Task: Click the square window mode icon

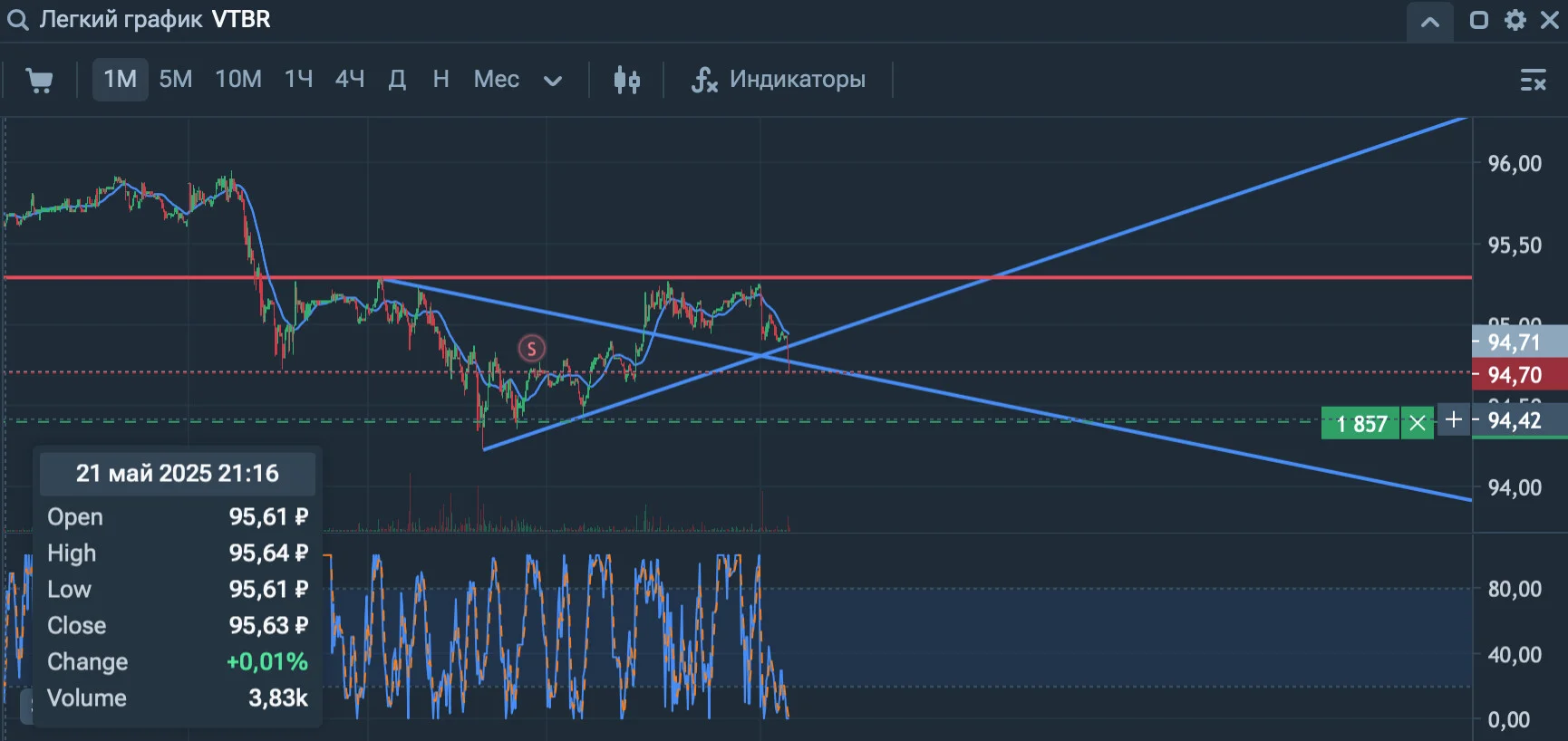Action: tap(1478, 20)
